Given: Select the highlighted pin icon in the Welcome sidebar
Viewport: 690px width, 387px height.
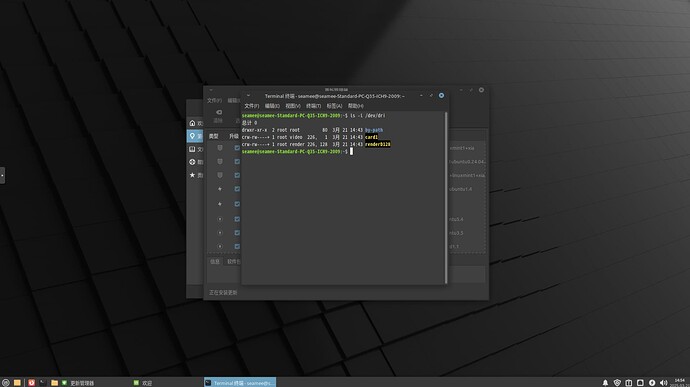Looking at the screenshot, I should [192, 136].
